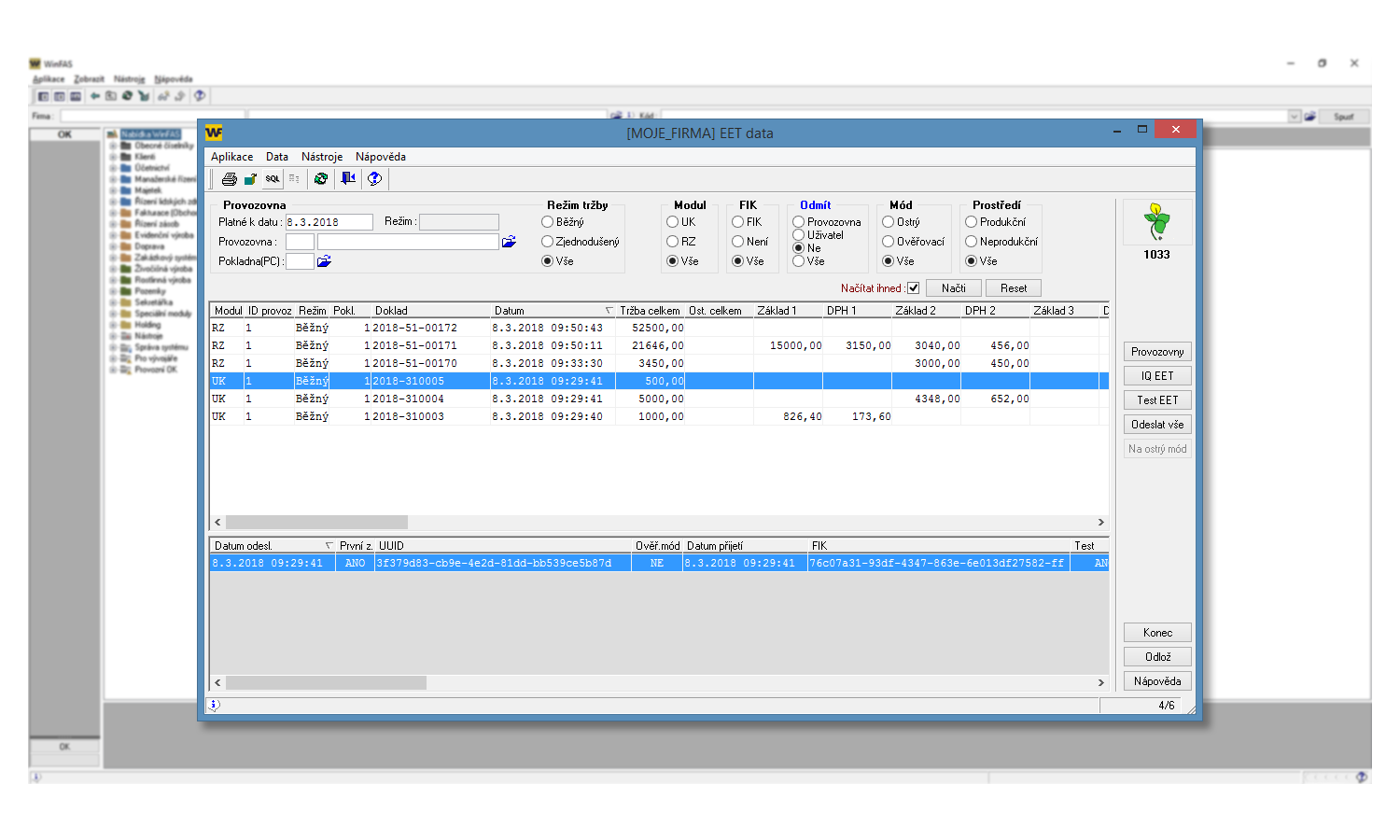This screenshot has height=840, width=1400.
Task: Expand Doprava node in WinFAS tree
Action: coord(113,246)
